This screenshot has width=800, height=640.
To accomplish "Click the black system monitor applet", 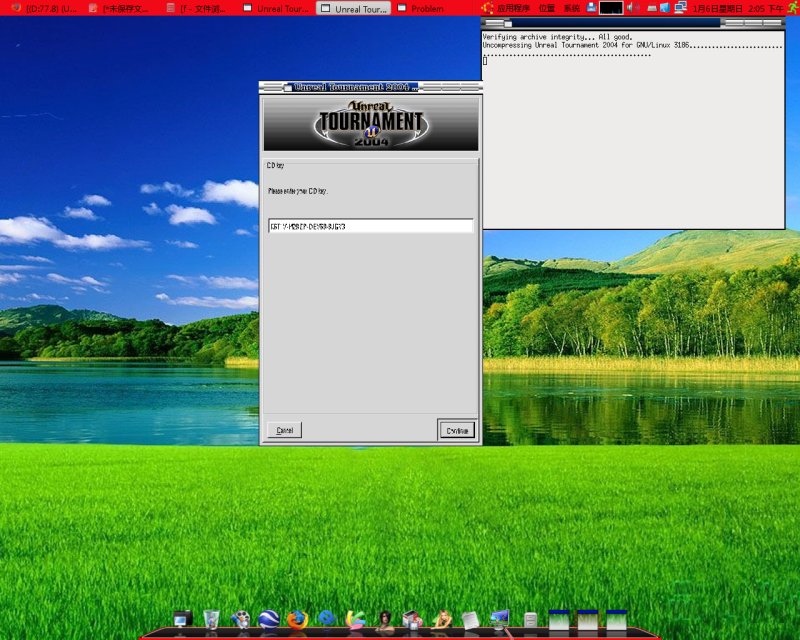I will pos(611,8).
